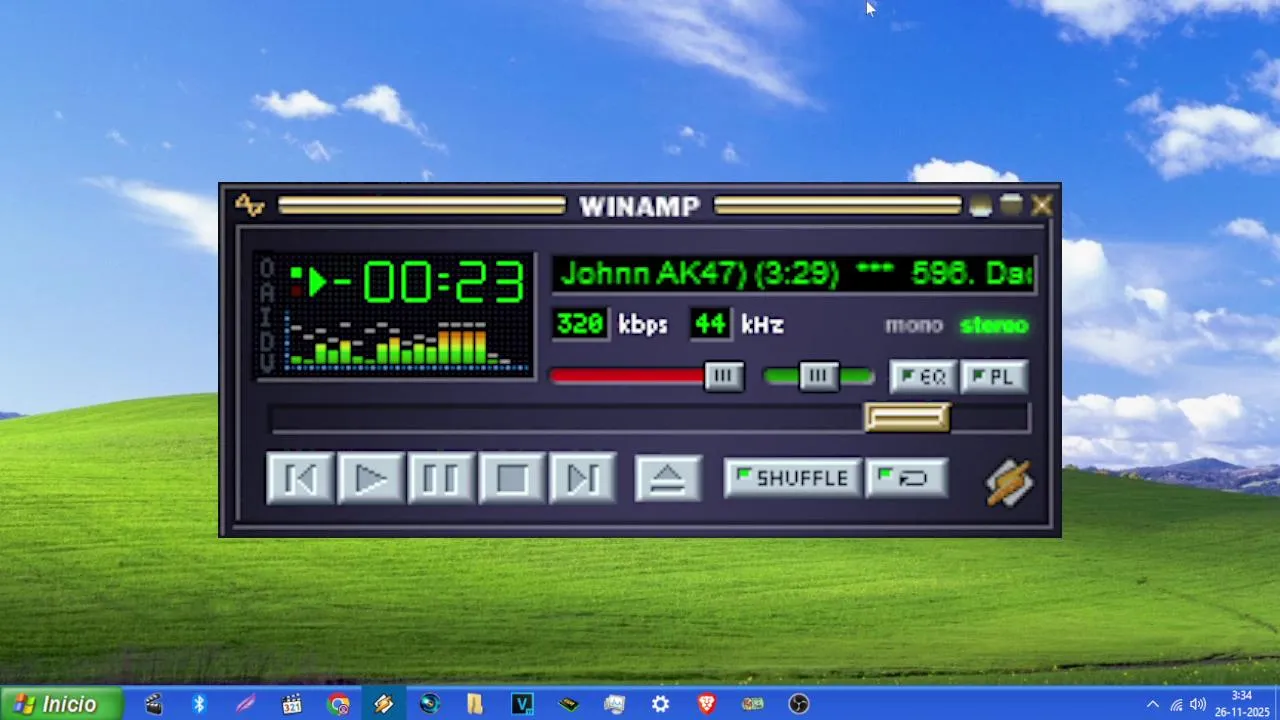Screen dimensions: 1280x720
Task: Click the Winamp lightning bolt logo
Action: click(x=1009, y=482)
